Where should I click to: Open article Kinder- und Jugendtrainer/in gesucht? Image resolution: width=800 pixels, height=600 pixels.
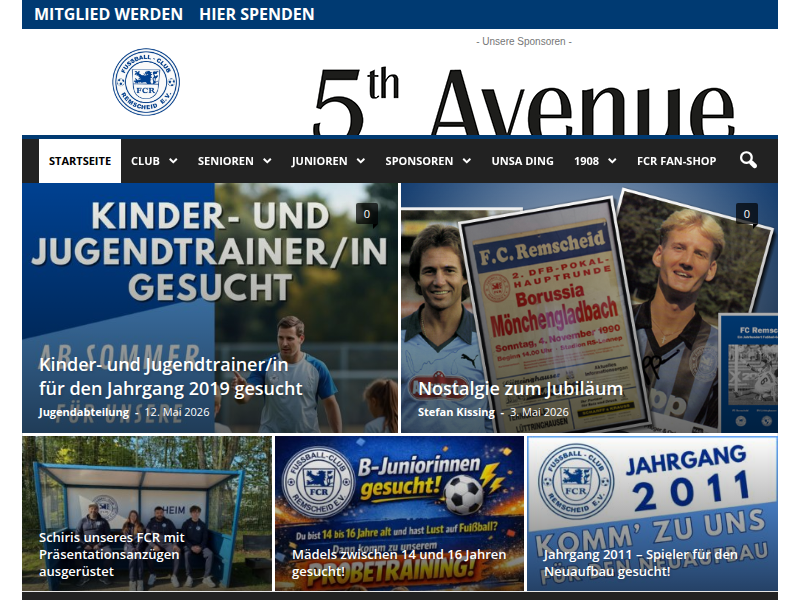point(170,377)
